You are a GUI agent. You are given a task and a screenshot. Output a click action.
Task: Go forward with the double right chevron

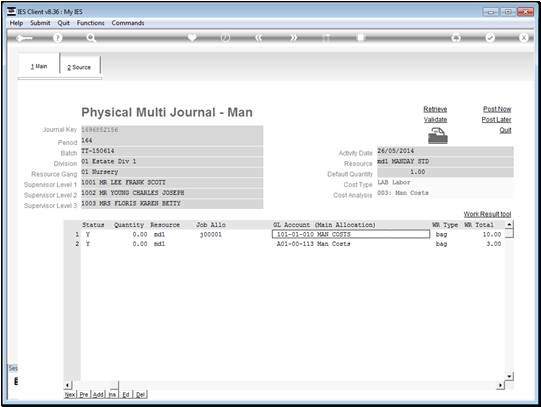(293, 38)
